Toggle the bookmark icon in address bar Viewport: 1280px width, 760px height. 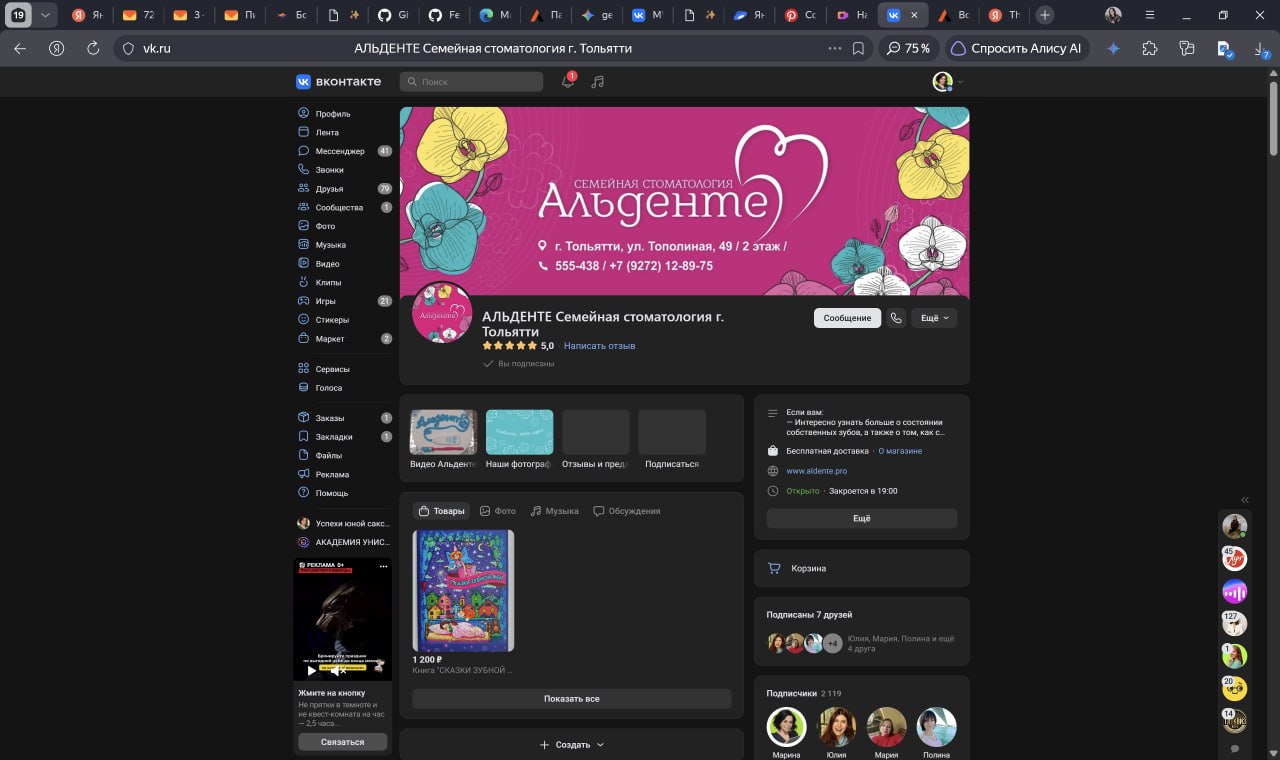pos(858,48)
